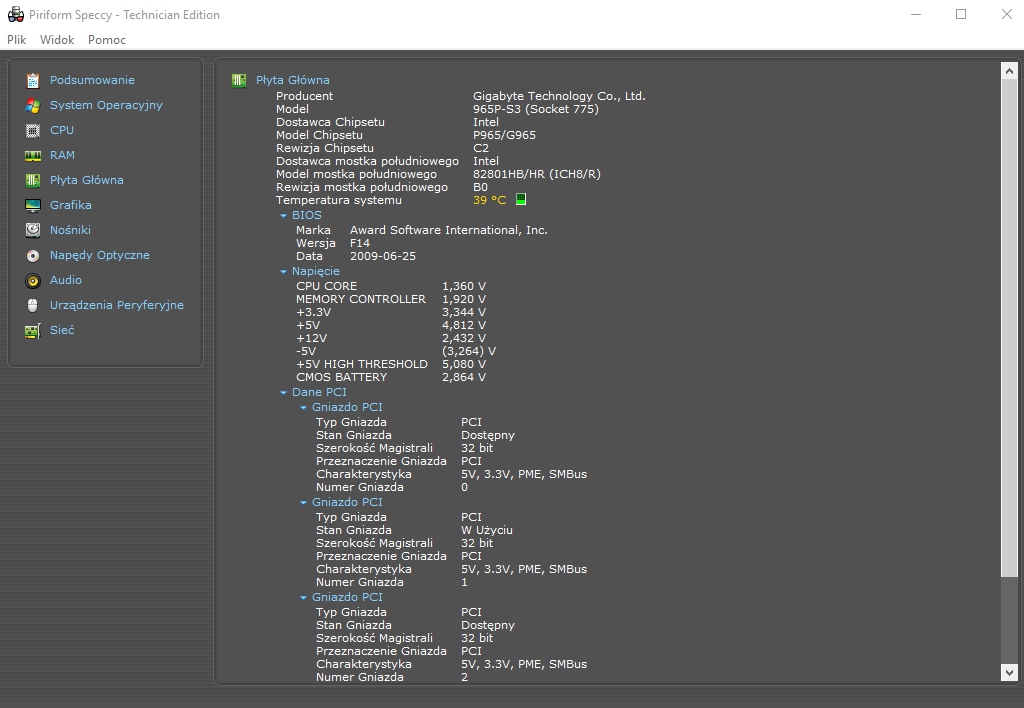1024x708 pixels.
Task: Click Award Software International, Inc. text
Action: (449, 230)
